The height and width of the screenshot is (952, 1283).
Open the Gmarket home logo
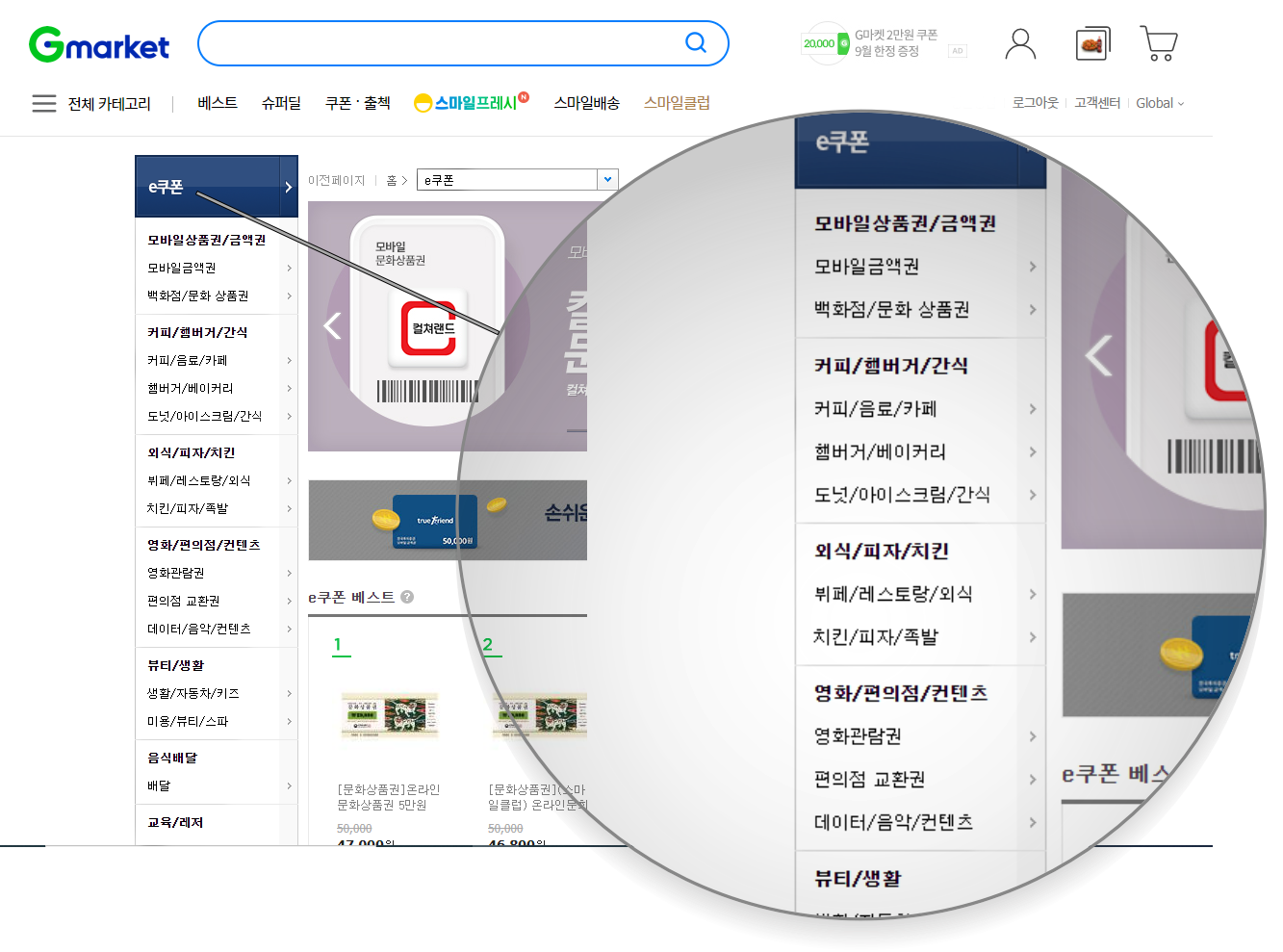tap(99, 45)
